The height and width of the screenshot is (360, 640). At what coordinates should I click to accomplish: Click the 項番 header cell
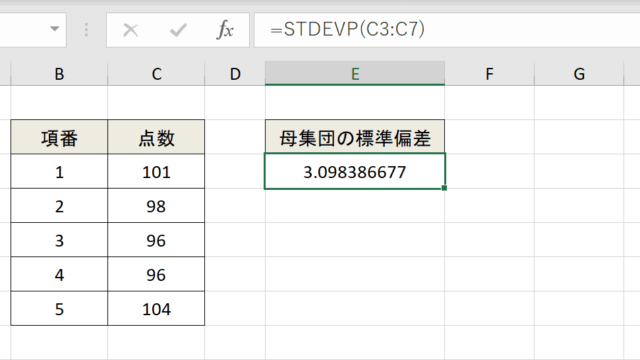coord(59,137)
